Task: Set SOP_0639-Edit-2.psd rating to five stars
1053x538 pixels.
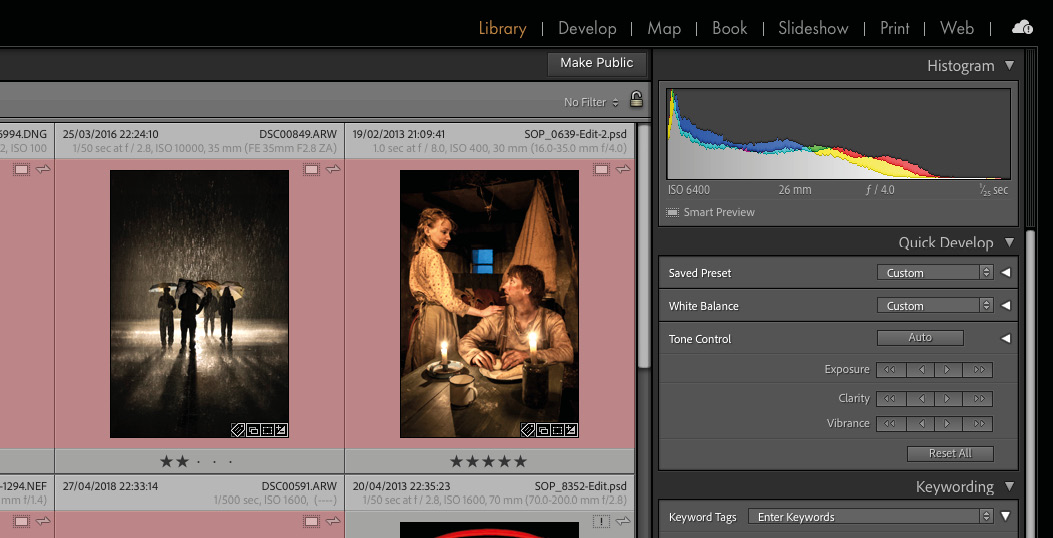Action: [x=520, y=461]
